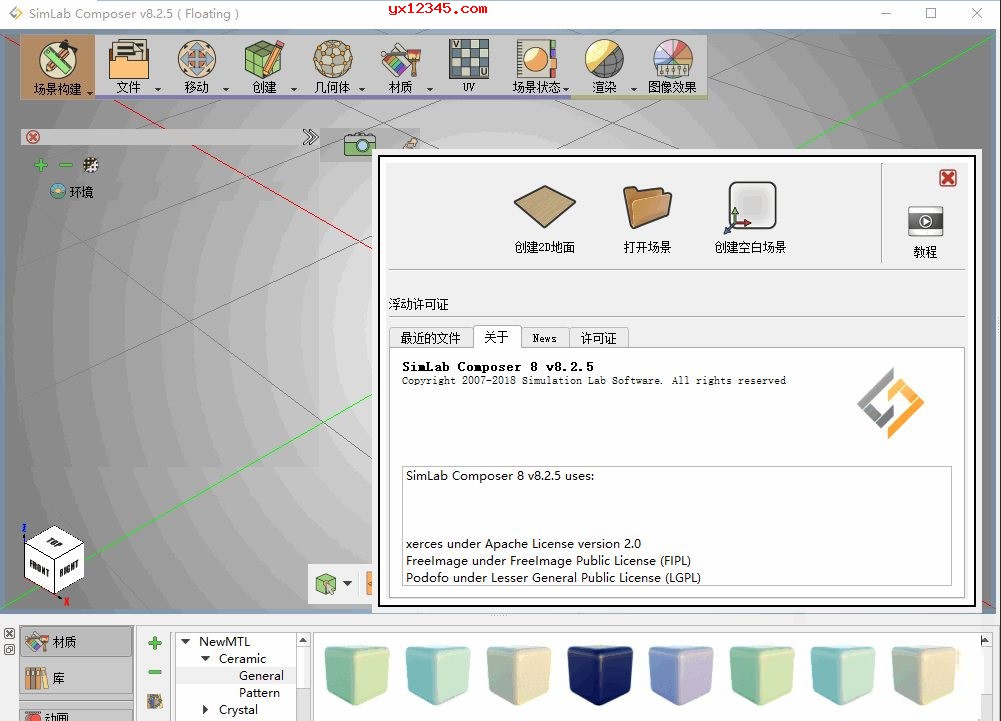
Task: Open dropdown arrow next to 材质 in the top toolbar
Action: point(430,89)
